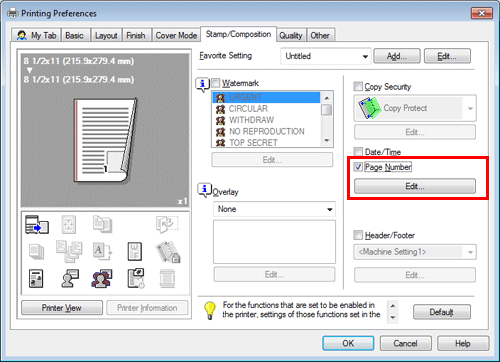This screenshot has width=500, height=362.
Task: Uncheck the Page Number checkbox
Action: pos(358,167)
